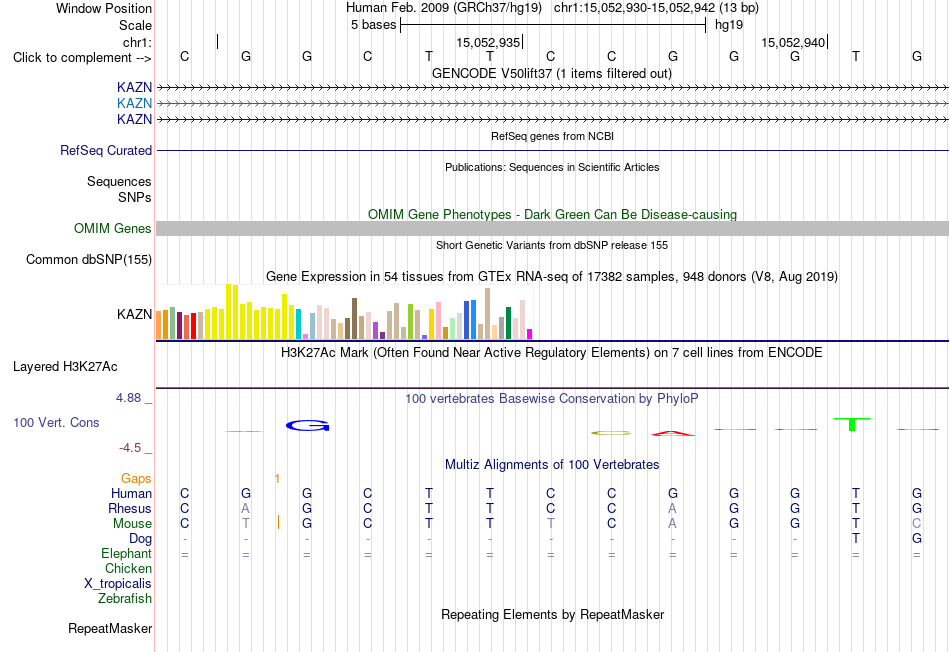Click the Publications Sequences SNPs label

[135, 198]
